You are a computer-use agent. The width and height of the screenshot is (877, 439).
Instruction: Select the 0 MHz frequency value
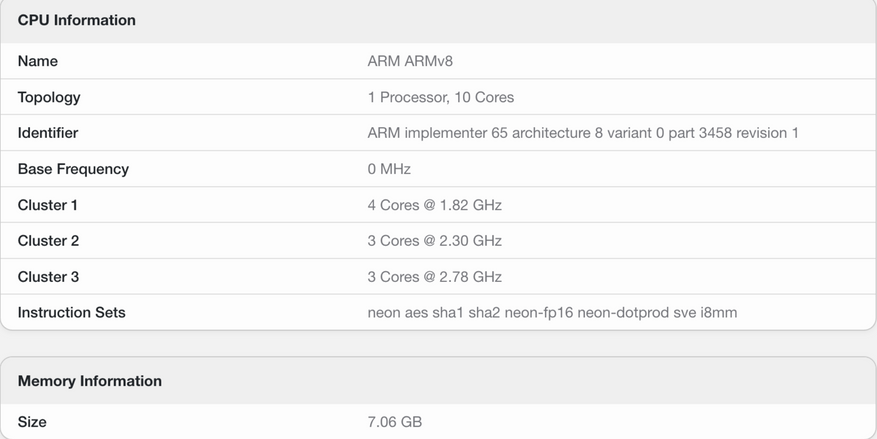tap(389, 169)
